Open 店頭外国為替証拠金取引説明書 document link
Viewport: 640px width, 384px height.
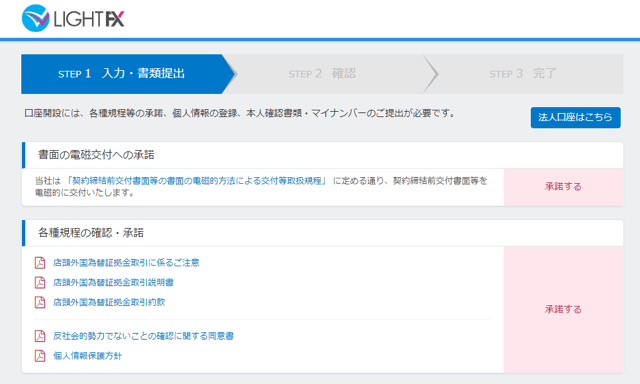[113, 282]
